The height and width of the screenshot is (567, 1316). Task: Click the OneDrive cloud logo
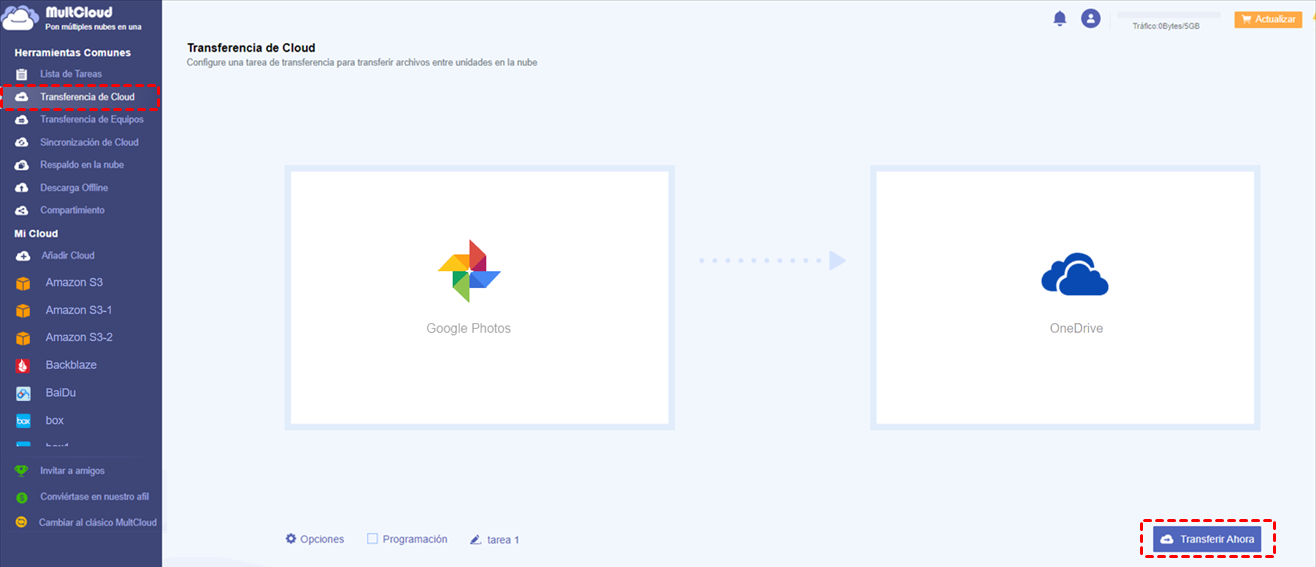(1075, 274)
